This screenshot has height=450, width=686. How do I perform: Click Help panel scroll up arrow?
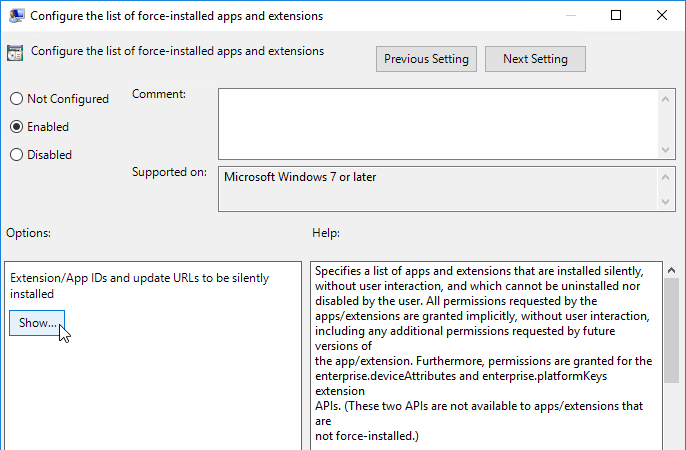672,270
